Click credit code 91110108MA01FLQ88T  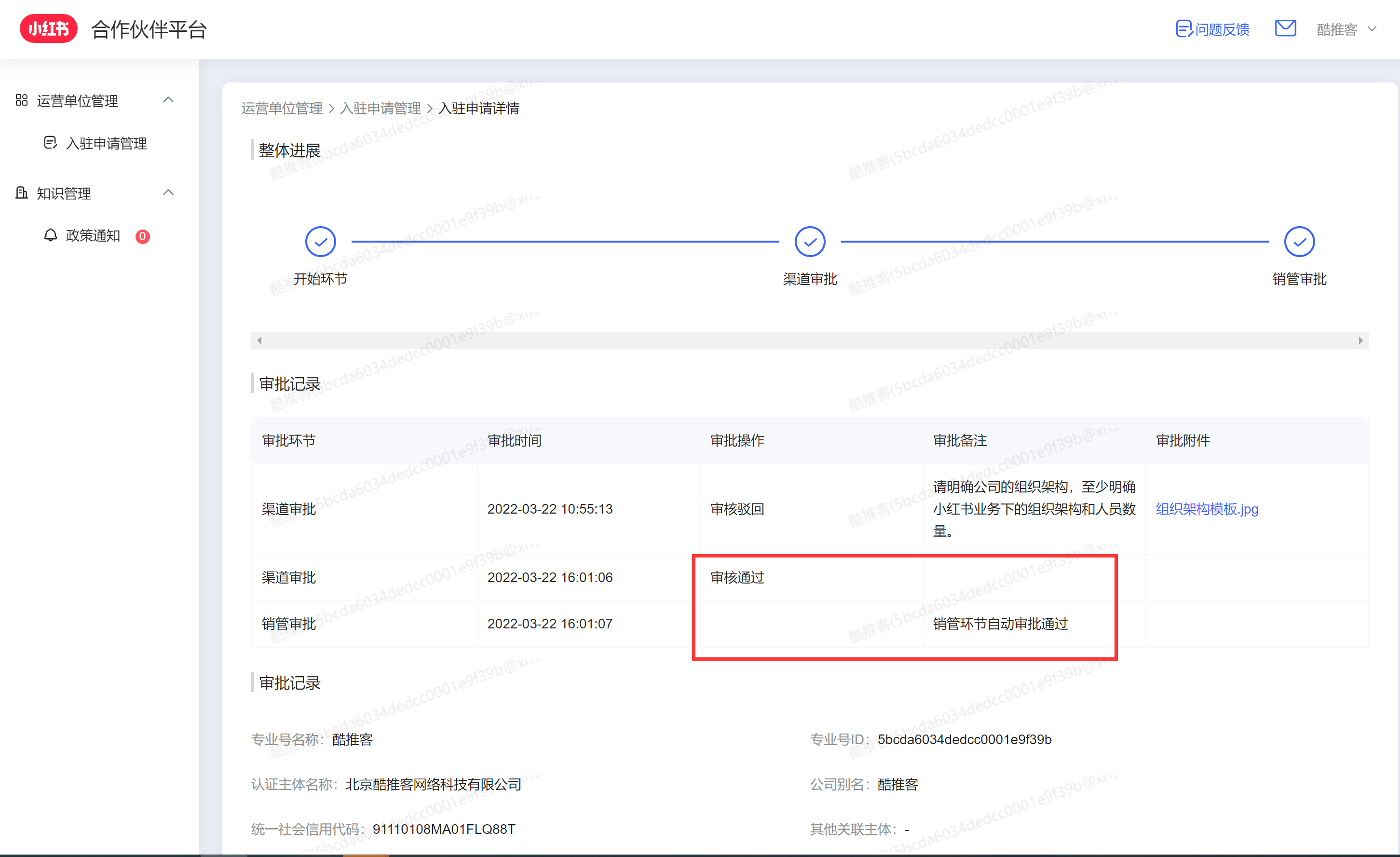coord(444,829)
